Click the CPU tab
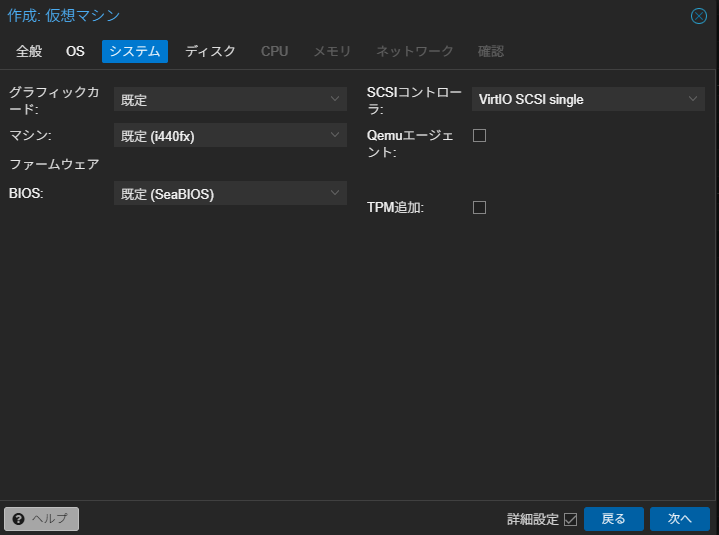This screenshot has width=719, height=535. coord(274,51)
